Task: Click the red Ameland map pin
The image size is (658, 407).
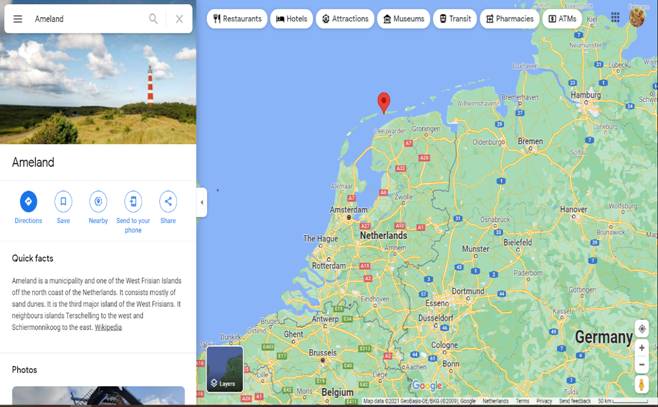Action: (383, 101)
